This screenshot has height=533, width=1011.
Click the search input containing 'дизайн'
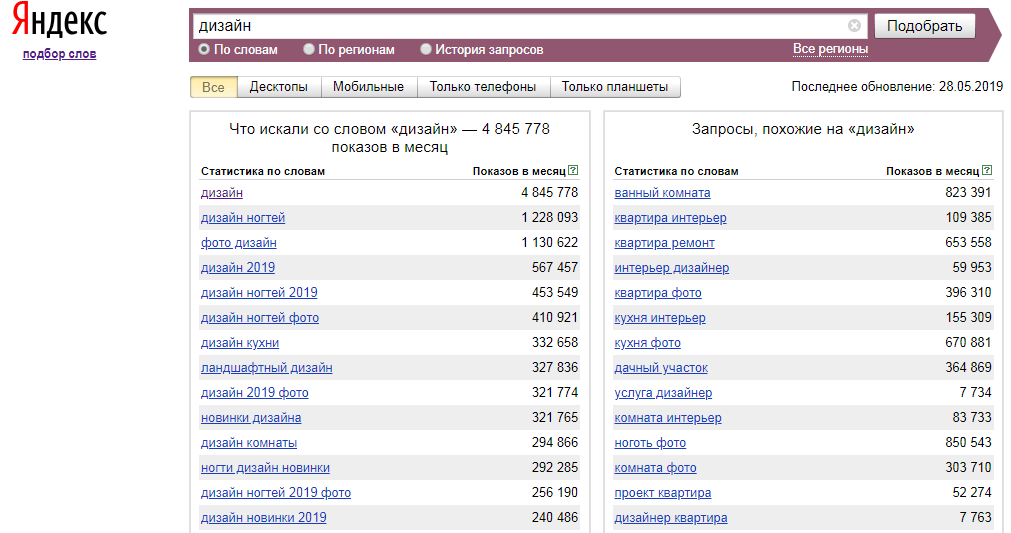tap(520, 26)
